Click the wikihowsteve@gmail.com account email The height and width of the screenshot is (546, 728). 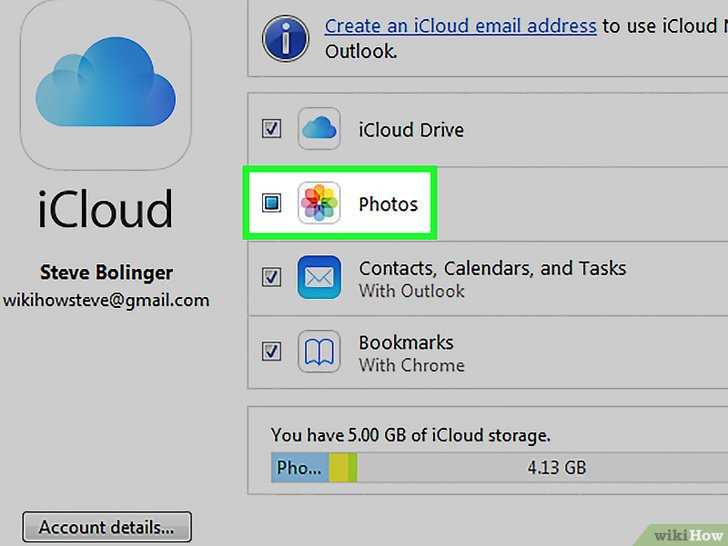click(x=106, y=300)
